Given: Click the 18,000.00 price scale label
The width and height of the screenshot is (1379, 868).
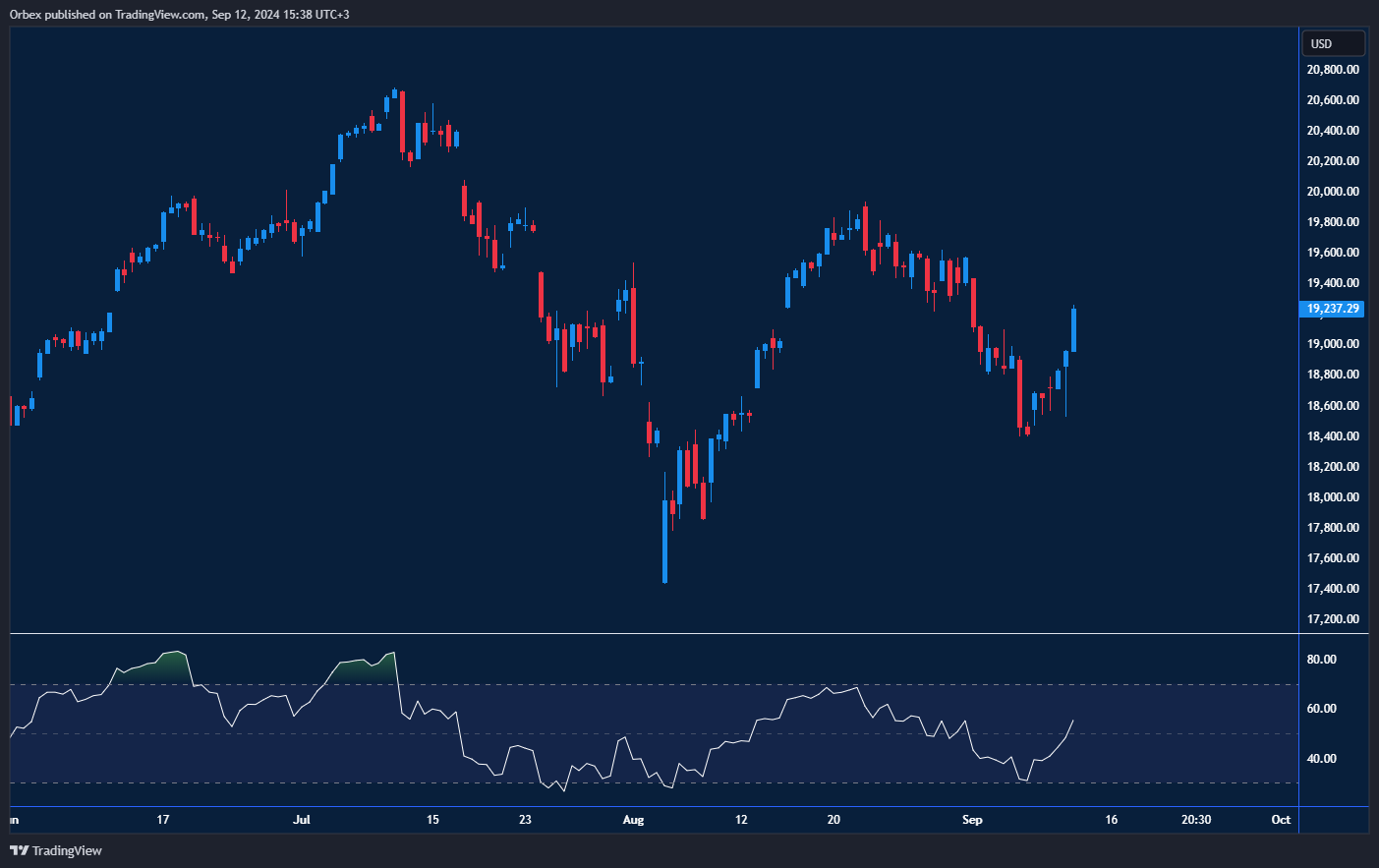Looking at the screenshot, I should point(1333,497).
